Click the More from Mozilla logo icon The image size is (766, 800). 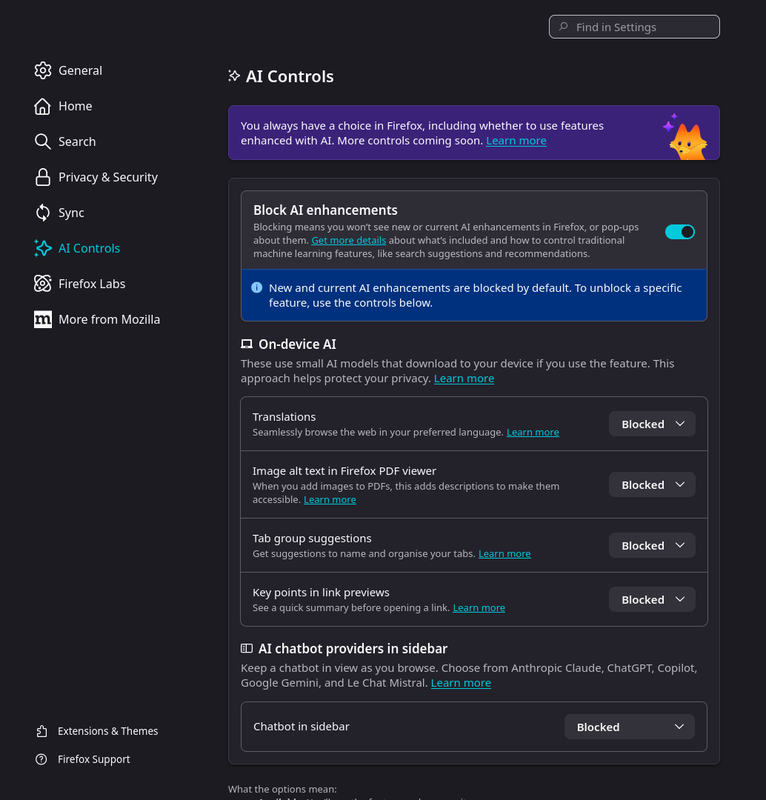(x=42, y=319)
